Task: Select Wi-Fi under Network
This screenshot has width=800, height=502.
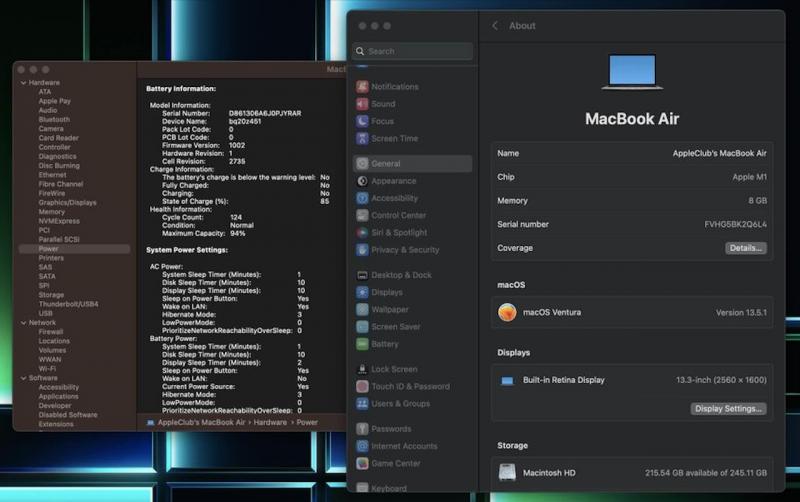Action: (x=47, y=368)
